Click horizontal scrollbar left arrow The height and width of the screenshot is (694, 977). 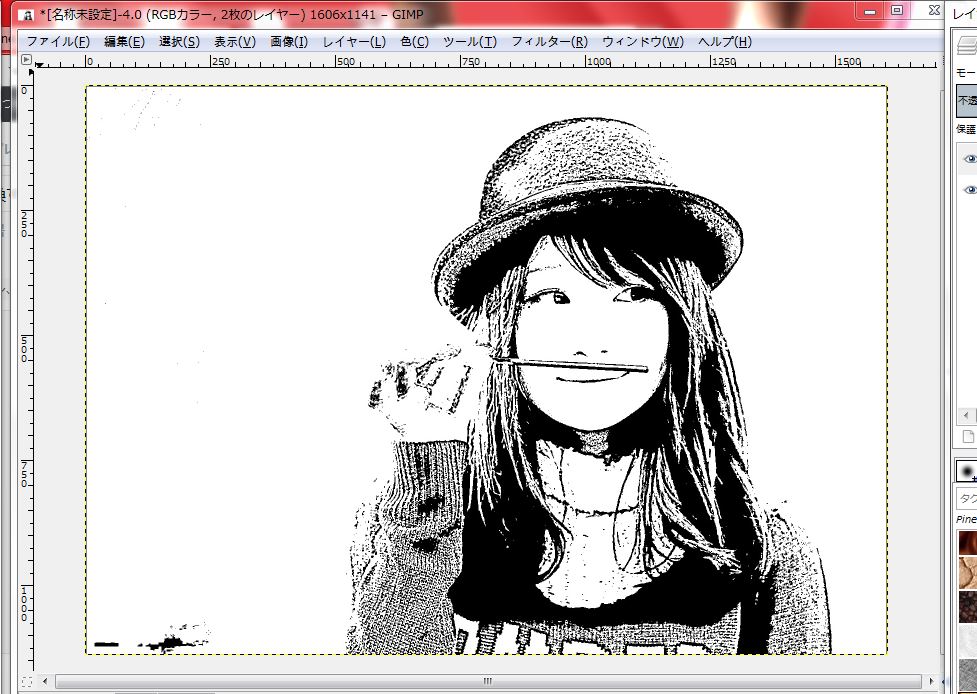[x=45, y=681]
